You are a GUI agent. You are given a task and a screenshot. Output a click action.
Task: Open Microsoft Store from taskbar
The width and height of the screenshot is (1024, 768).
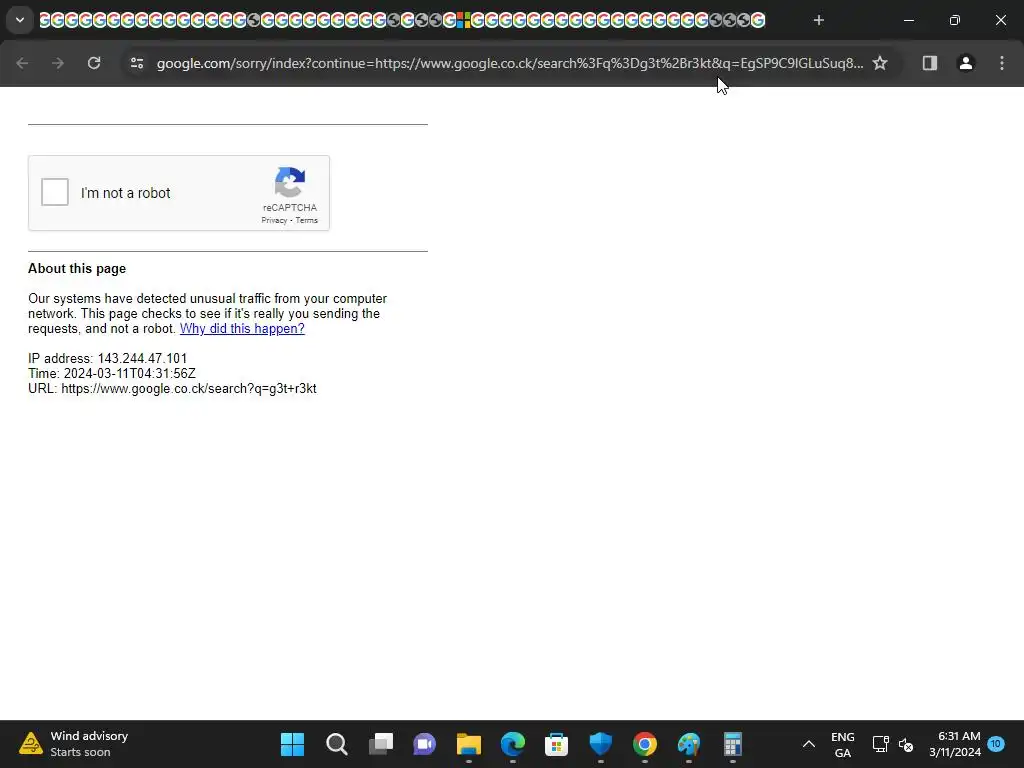pos(556,744)
